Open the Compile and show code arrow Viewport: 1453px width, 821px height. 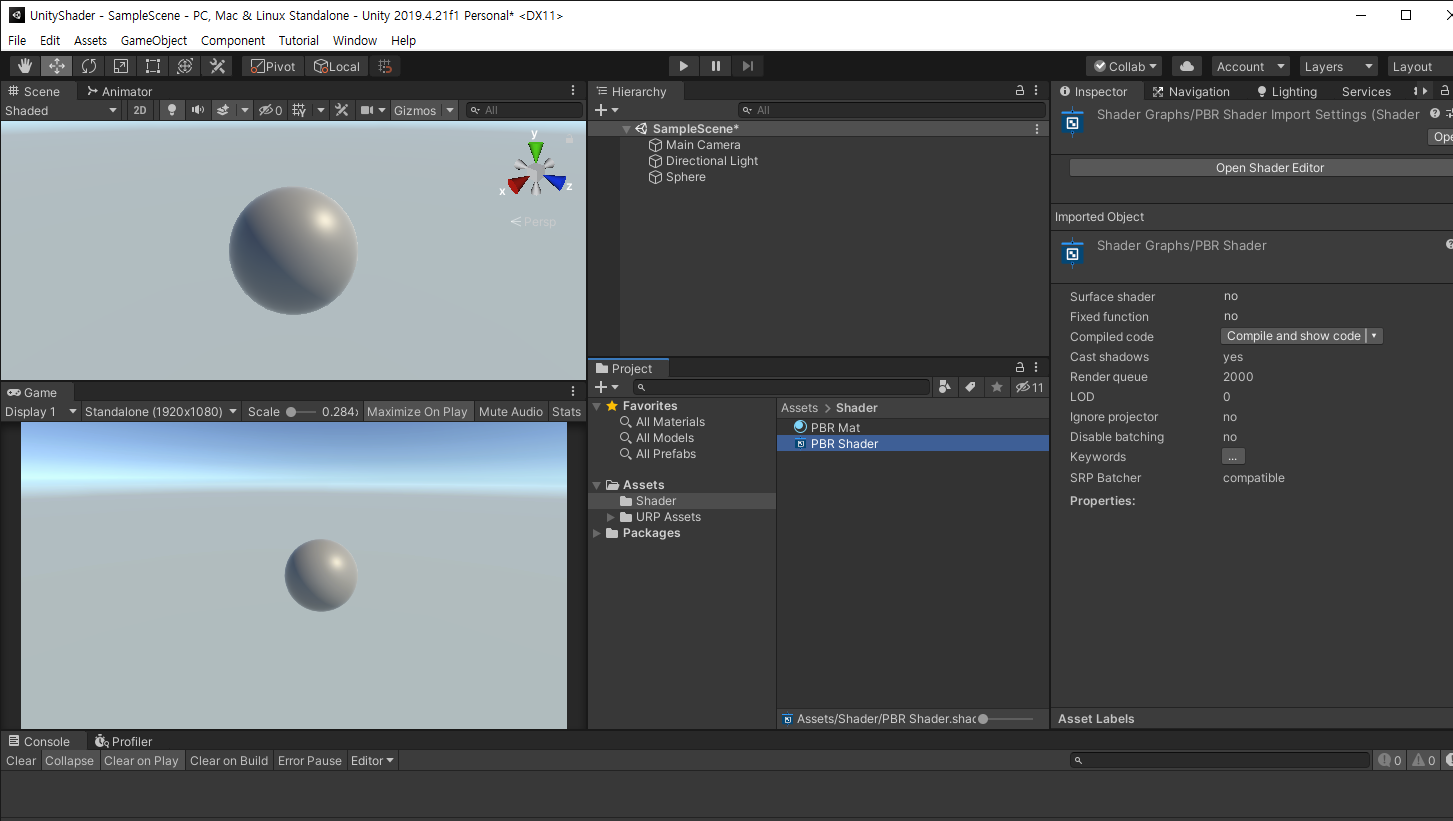(1375, 336)
